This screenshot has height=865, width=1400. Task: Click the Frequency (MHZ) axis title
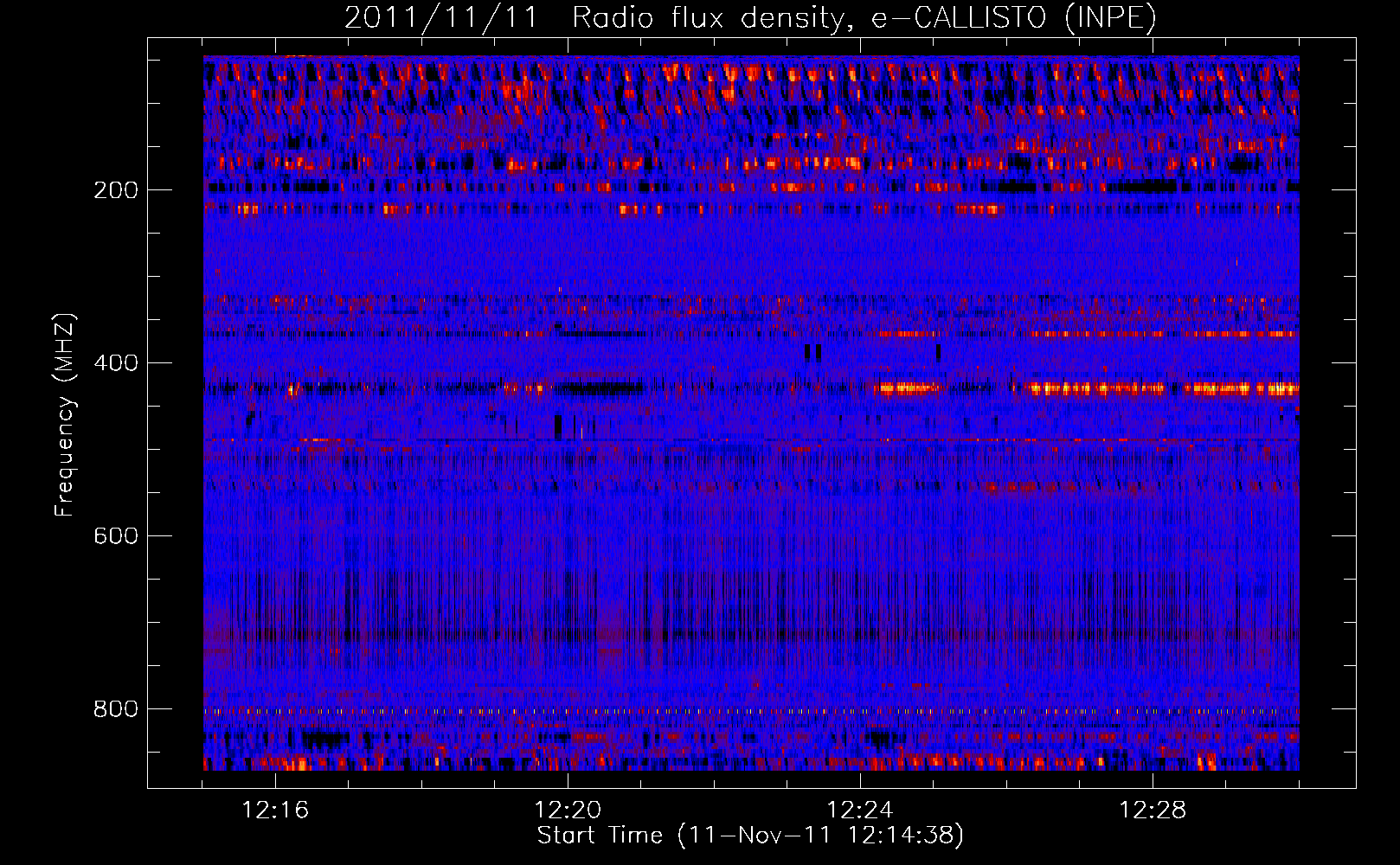click(65, 415)
